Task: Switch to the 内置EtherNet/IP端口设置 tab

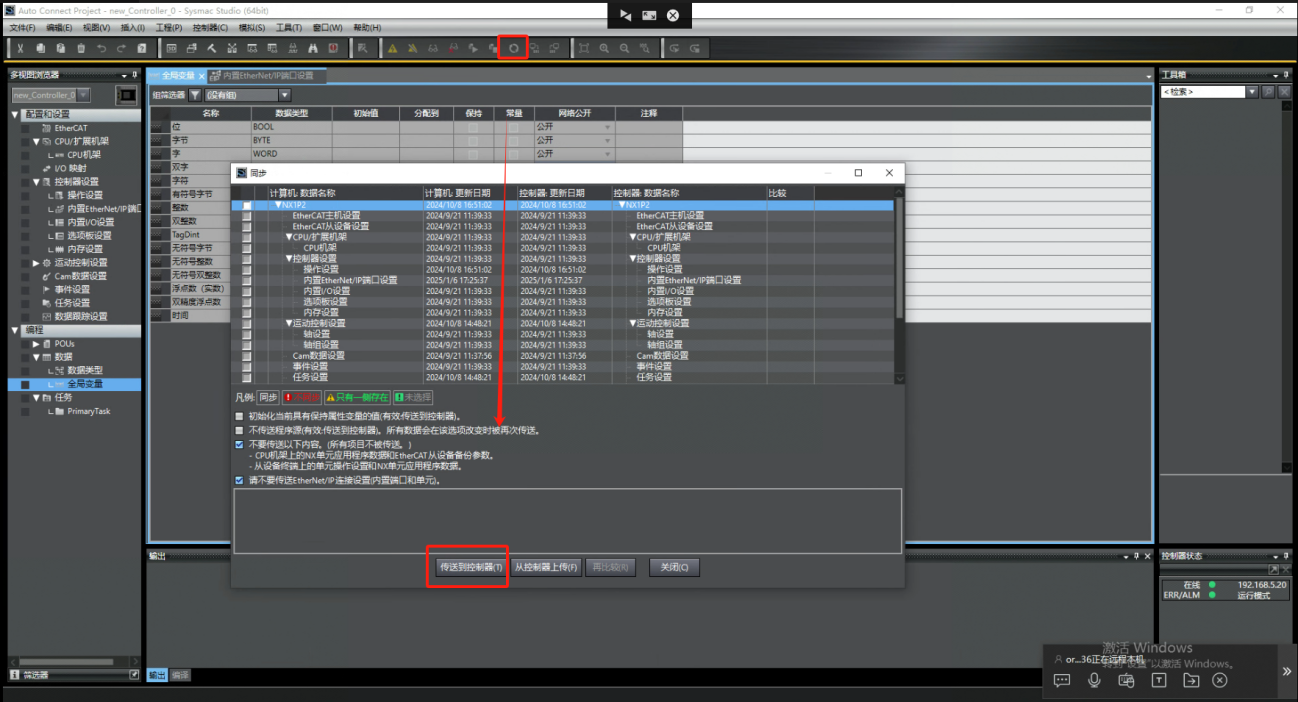Action: (x=267, y=76)
